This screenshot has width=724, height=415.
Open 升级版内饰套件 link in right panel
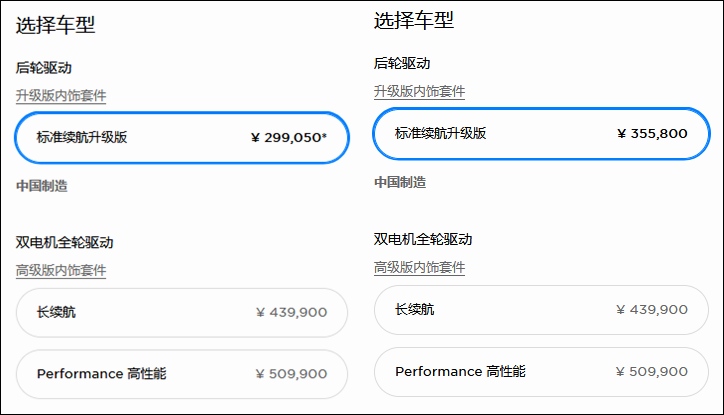(x=419, y=92)
